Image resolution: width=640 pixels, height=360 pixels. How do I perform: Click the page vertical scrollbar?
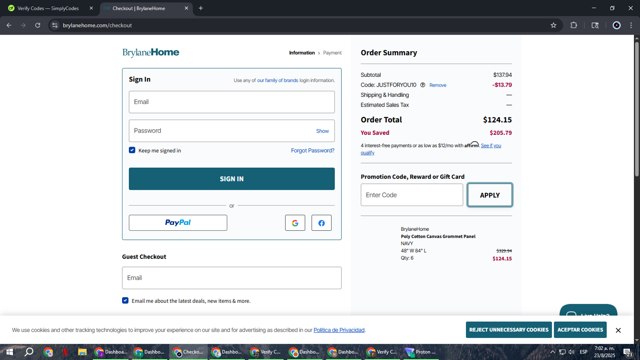click(637, 108)
